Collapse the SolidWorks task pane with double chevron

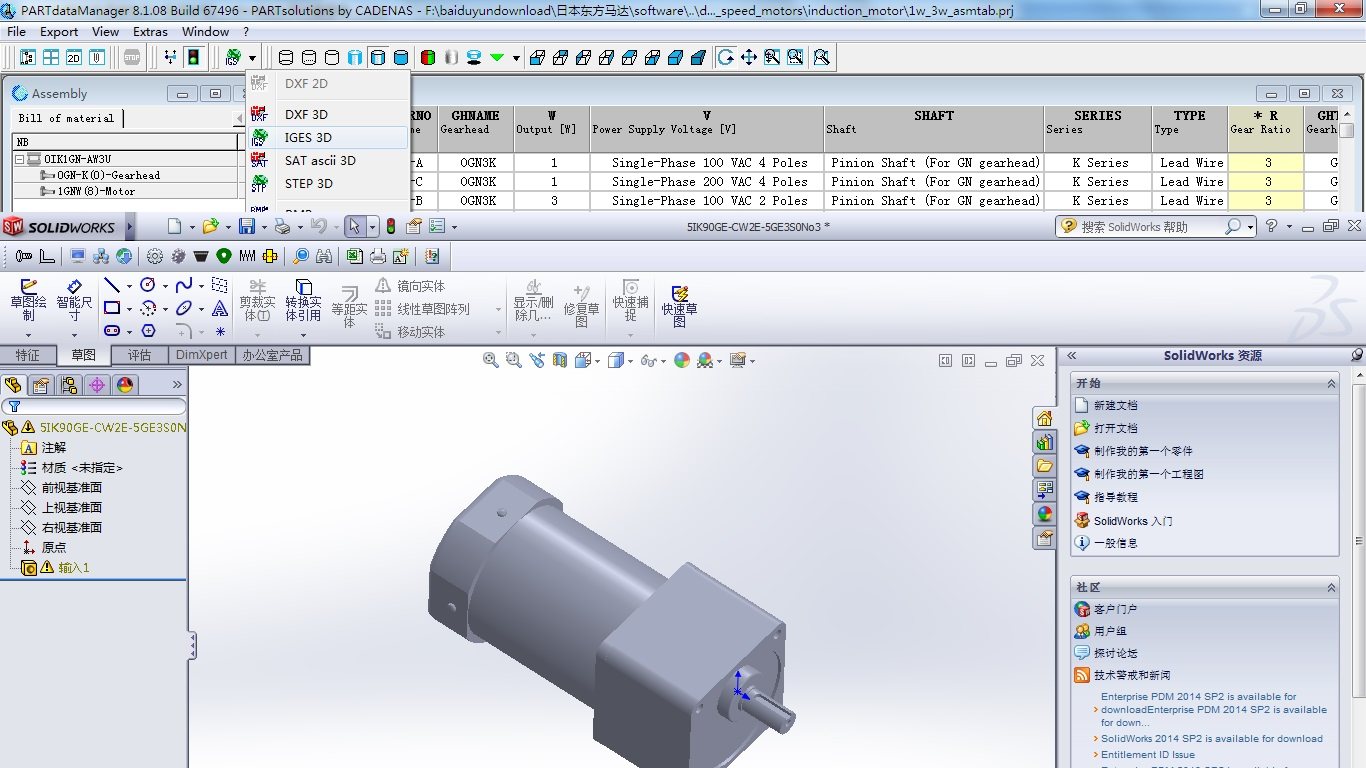[x=1071, y=356]
